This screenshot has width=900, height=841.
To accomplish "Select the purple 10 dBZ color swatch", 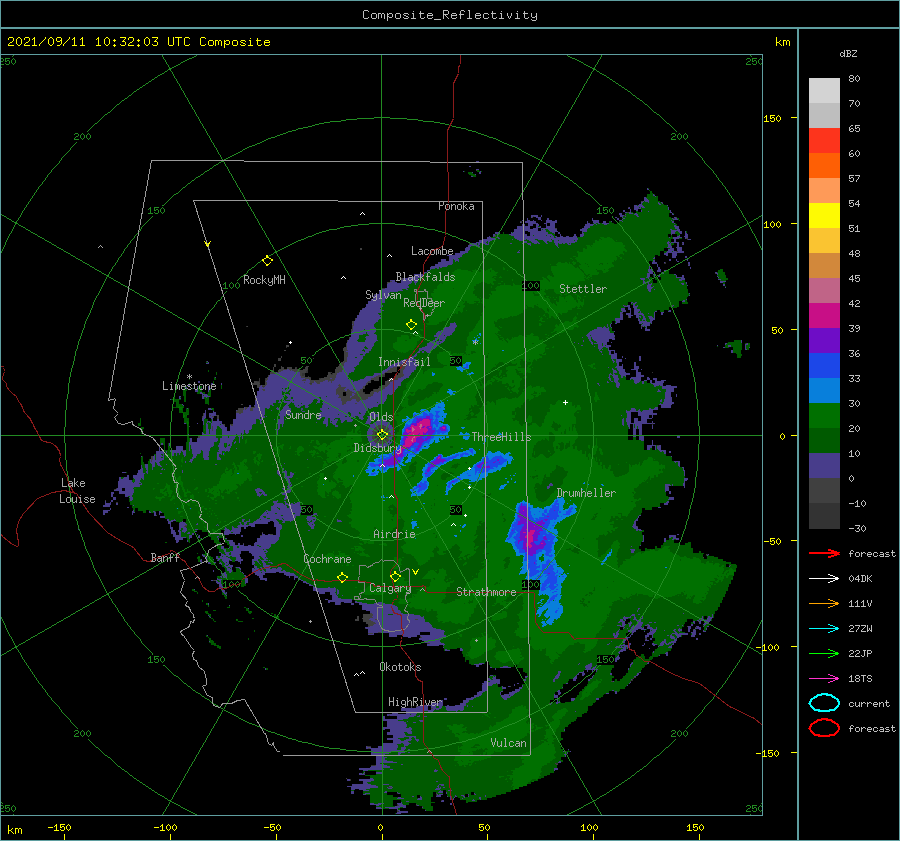I will [x=824, y=465].
